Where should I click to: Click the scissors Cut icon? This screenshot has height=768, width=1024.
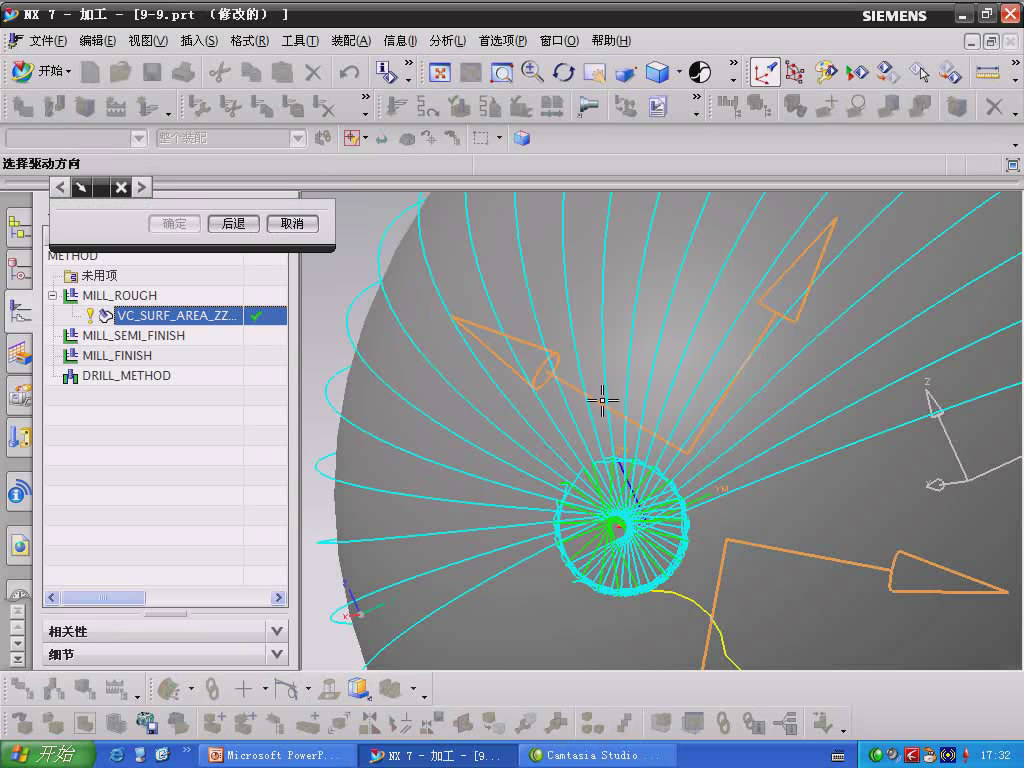pos(220,72)
